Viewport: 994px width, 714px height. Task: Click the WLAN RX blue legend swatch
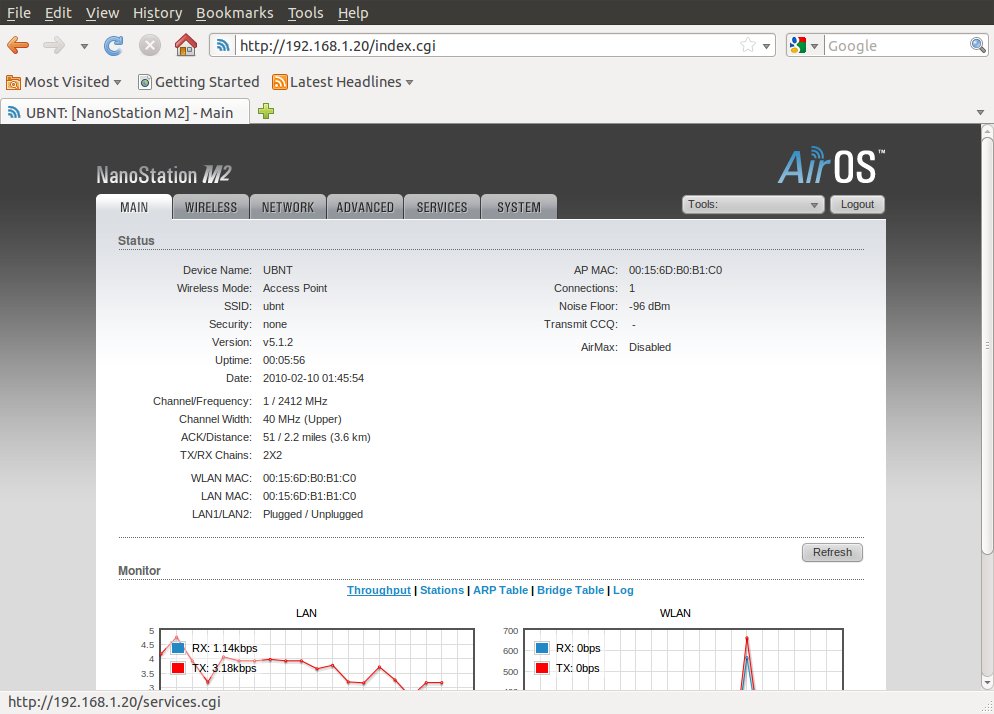point(541,648)
